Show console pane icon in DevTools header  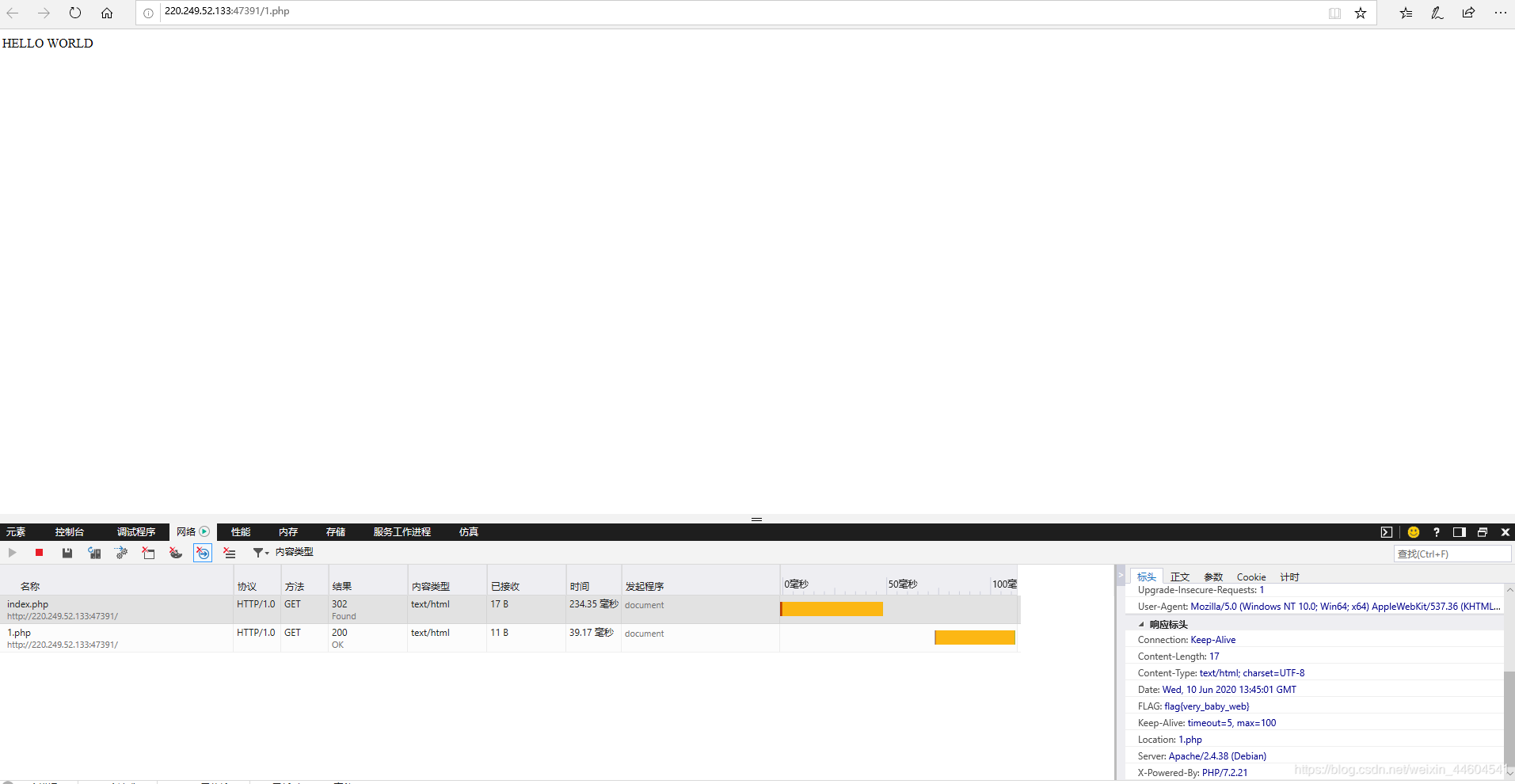pos(1386,532)
